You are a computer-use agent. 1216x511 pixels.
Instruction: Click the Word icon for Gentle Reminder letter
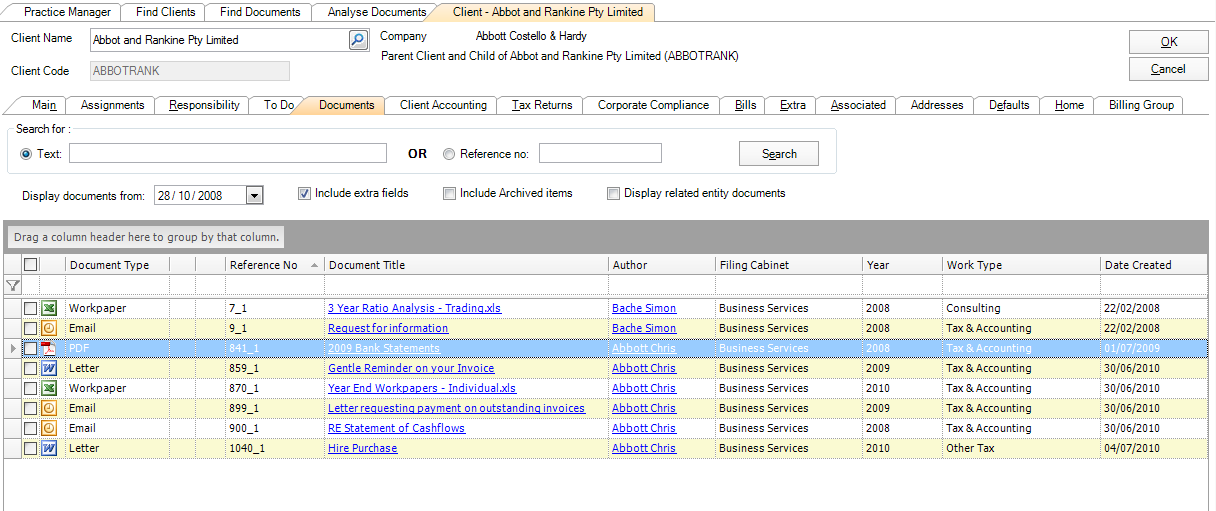pyautogui.click(x=48, y=368)
